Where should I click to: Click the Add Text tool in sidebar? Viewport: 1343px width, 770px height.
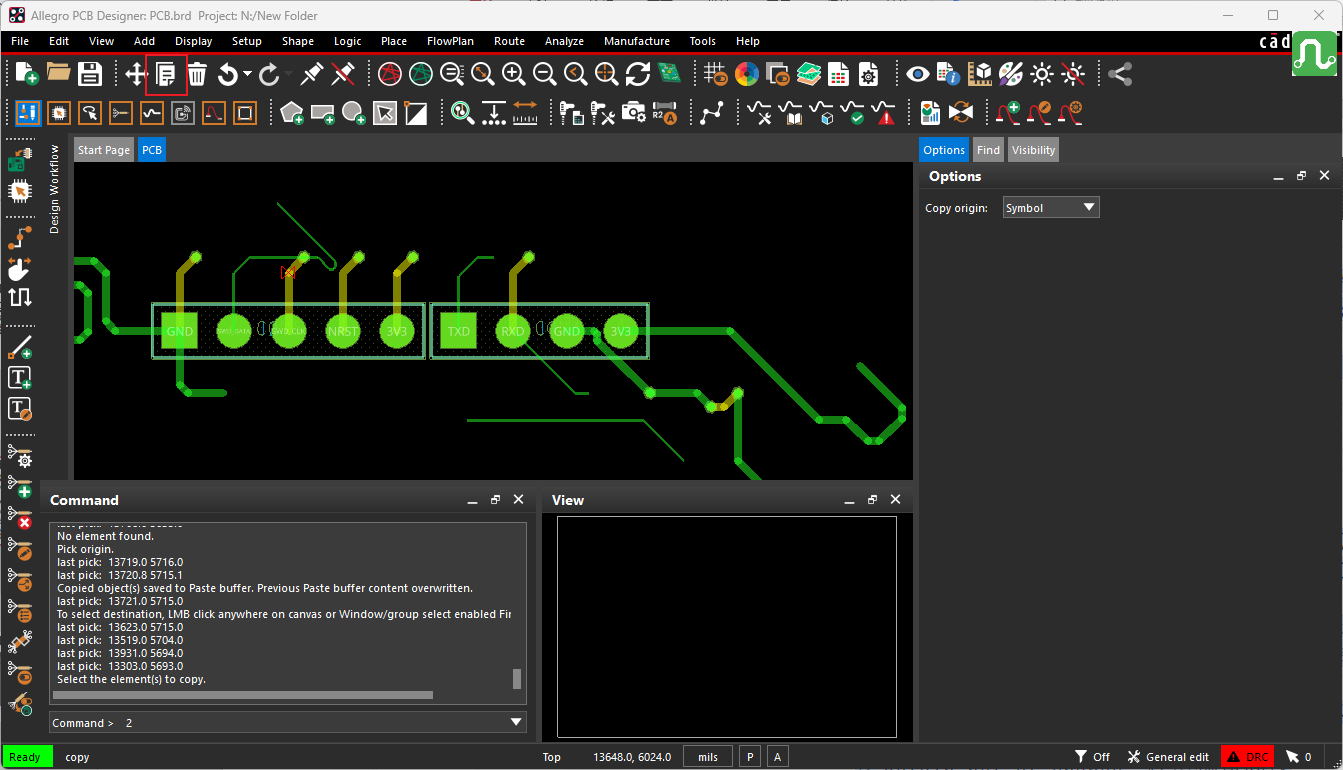click(x=20, y=378)
